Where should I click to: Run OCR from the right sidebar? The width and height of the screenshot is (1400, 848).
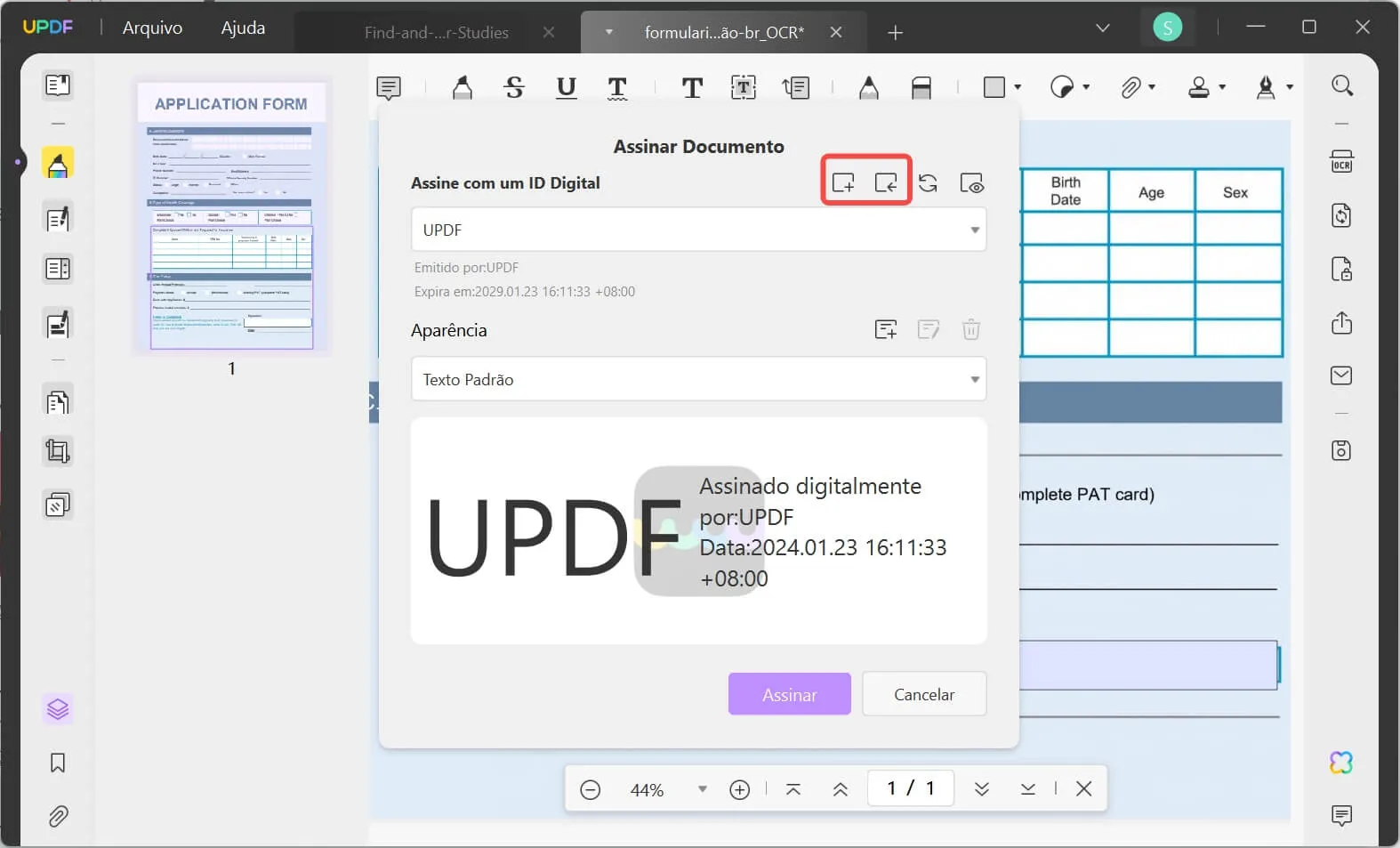tap(1342, 162)
